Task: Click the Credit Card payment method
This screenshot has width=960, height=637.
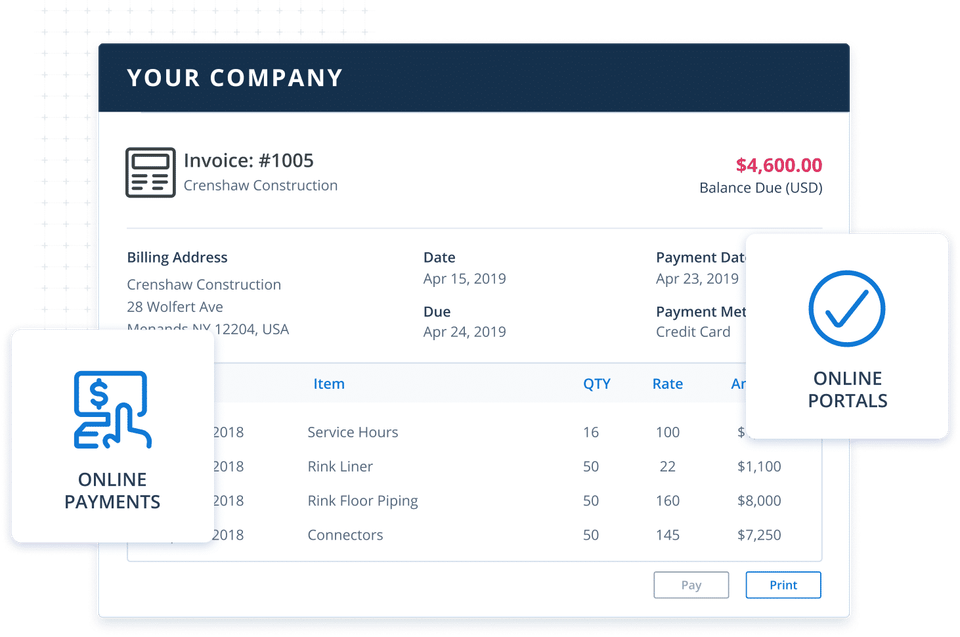Action: point(693,332)
